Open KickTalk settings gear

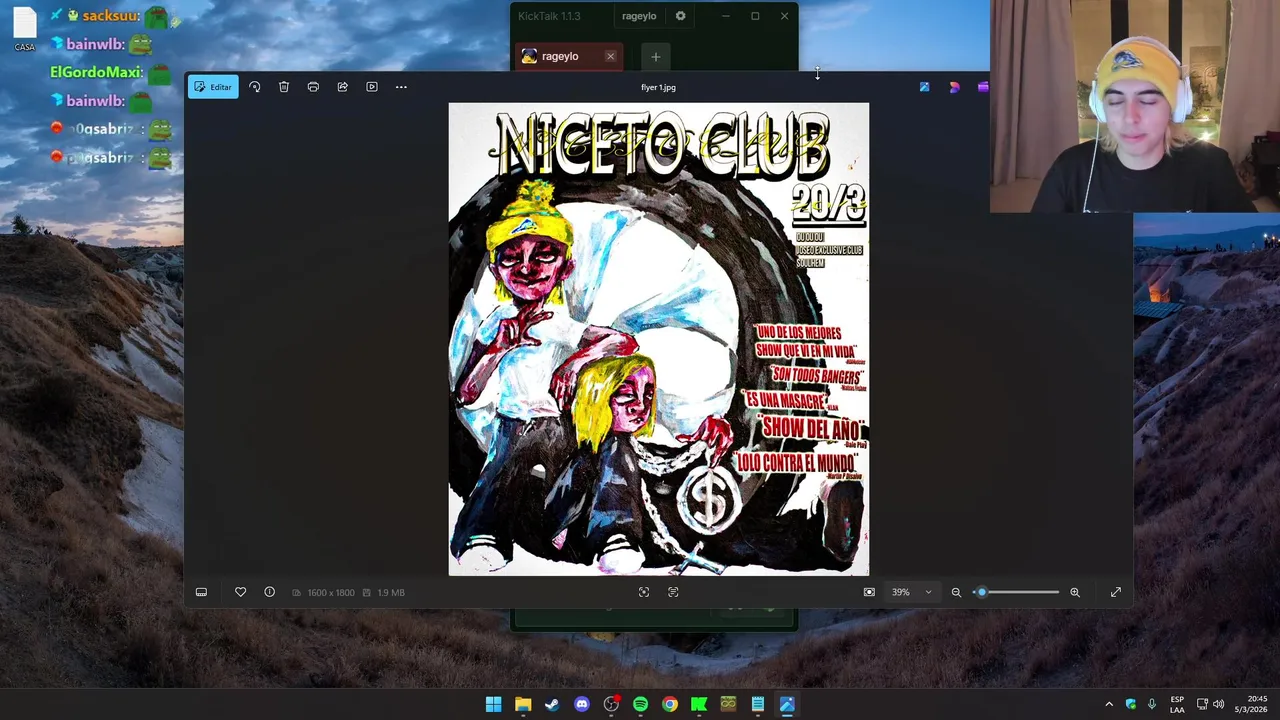click(680, 16)
